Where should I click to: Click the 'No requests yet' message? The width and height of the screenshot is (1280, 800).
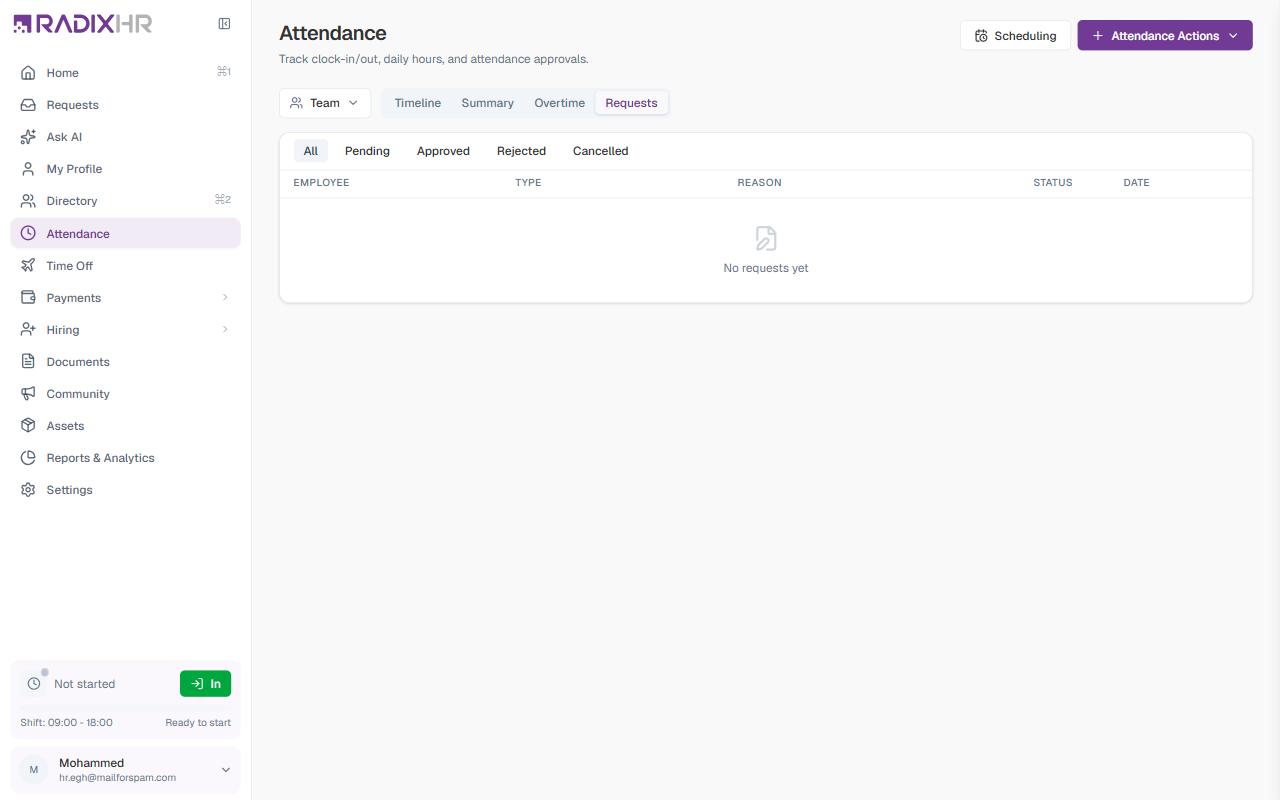tap(766, 268)
